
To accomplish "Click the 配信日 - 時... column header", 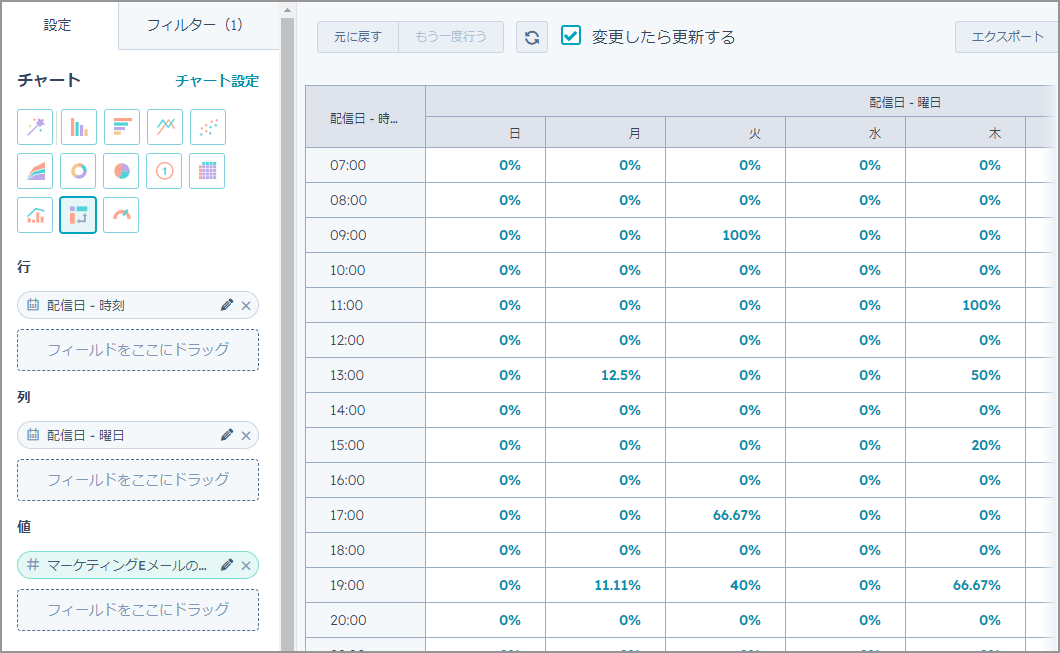I will click(365, 118).
